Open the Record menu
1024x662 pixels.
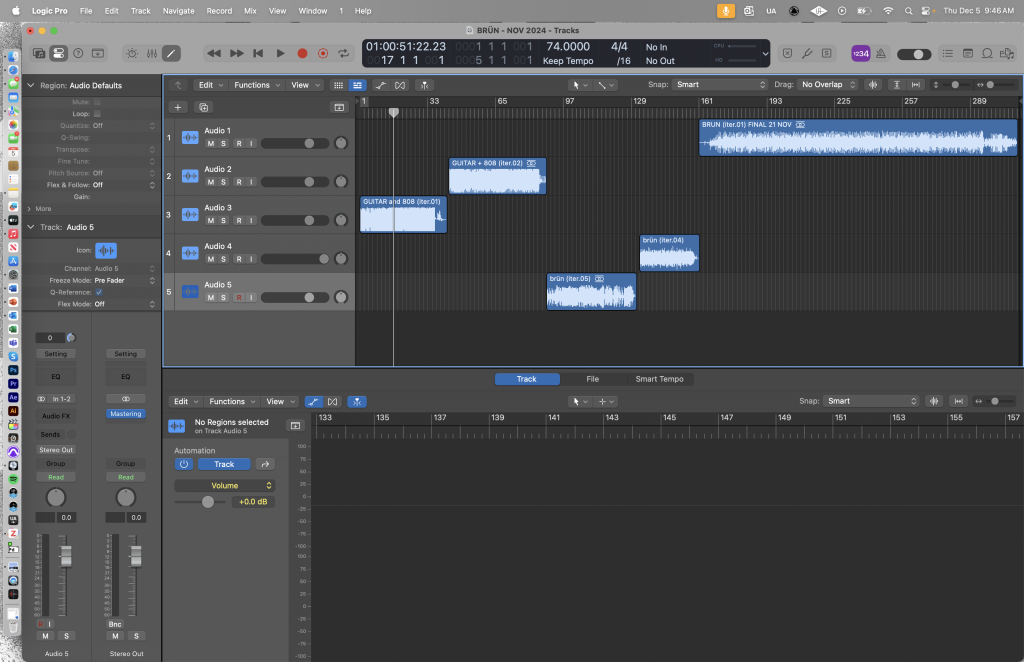pos(219,10)
